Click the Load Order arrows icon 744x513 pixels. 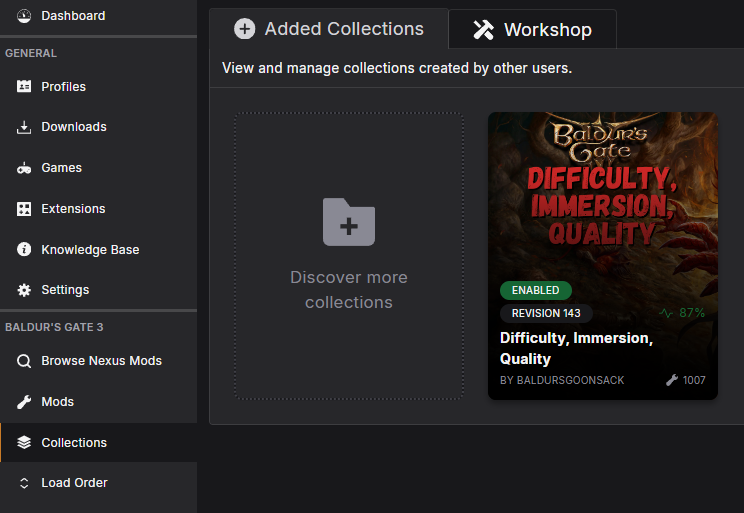24,483
